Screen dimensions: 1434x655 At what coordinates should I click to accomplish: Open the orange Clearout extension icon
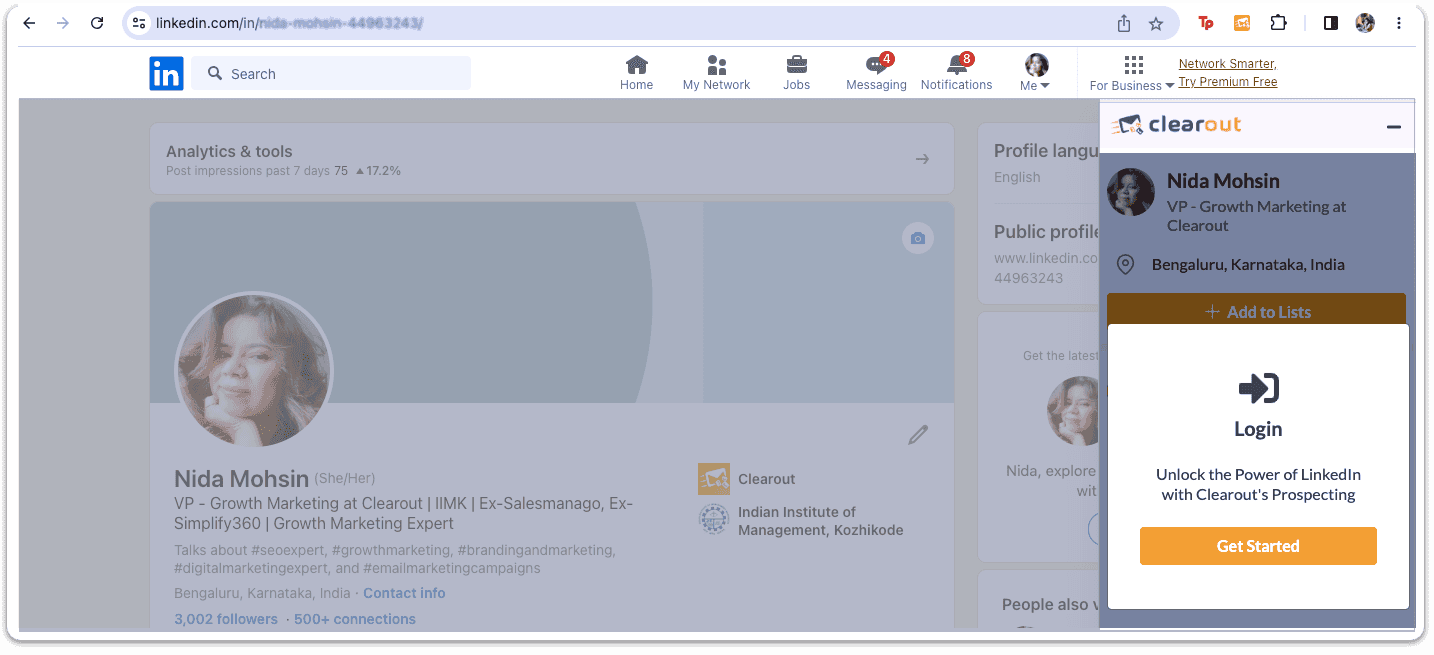coord(1242,23)
